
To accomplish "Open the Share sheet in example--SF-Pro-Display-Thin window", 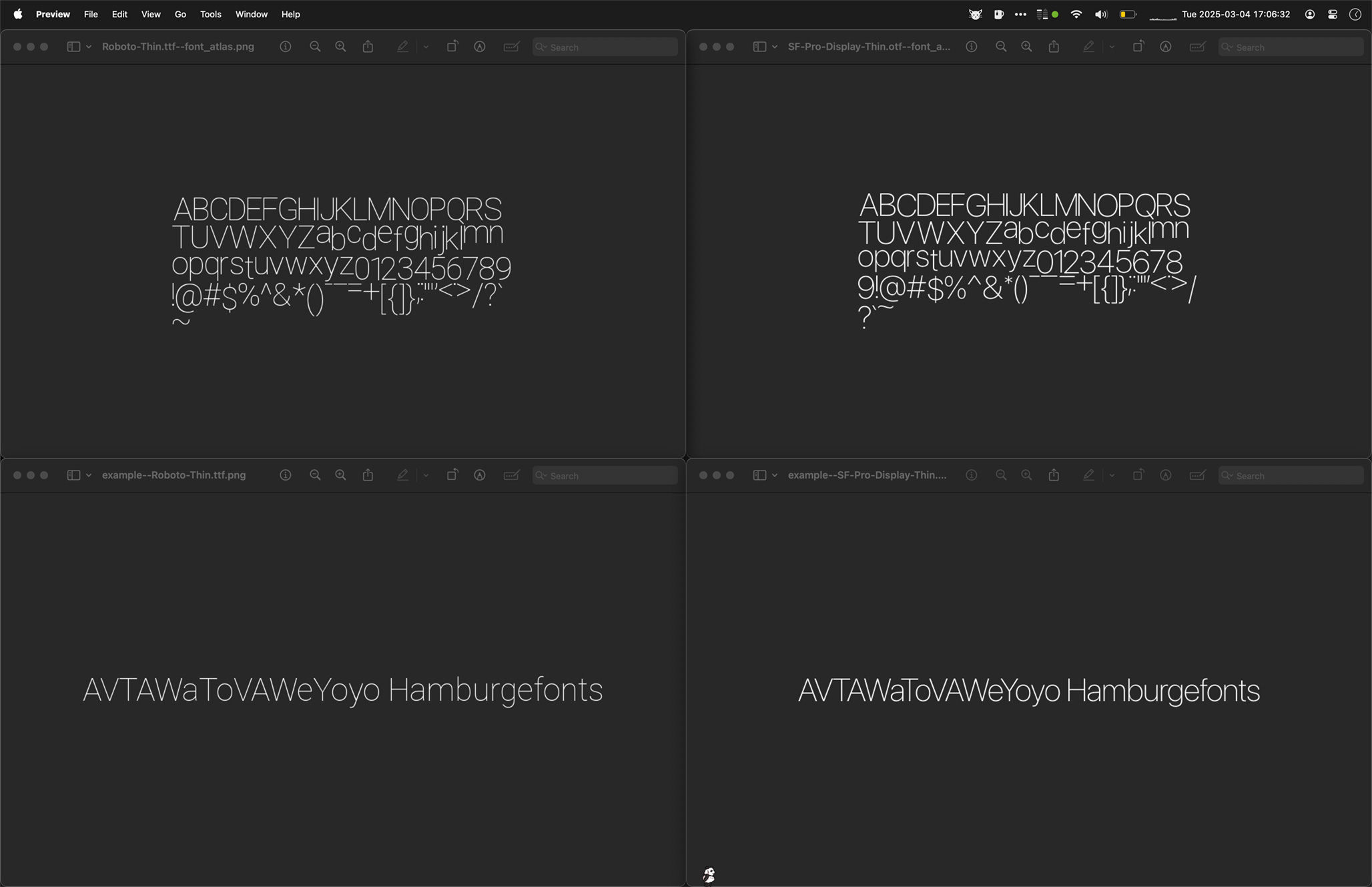I will point(1054,475).
